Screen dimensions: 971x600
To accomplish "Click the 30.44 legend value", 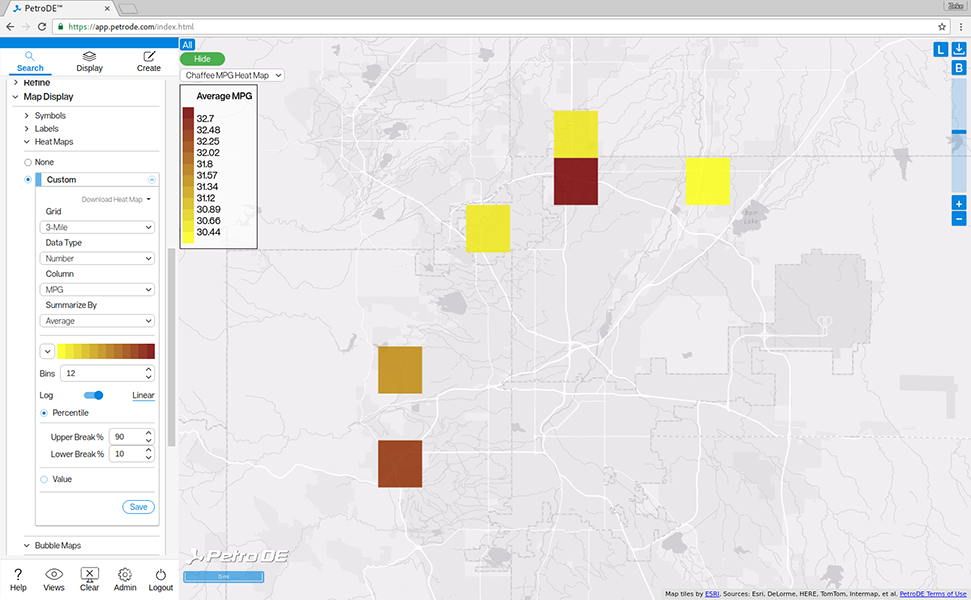I will (208, 232).
